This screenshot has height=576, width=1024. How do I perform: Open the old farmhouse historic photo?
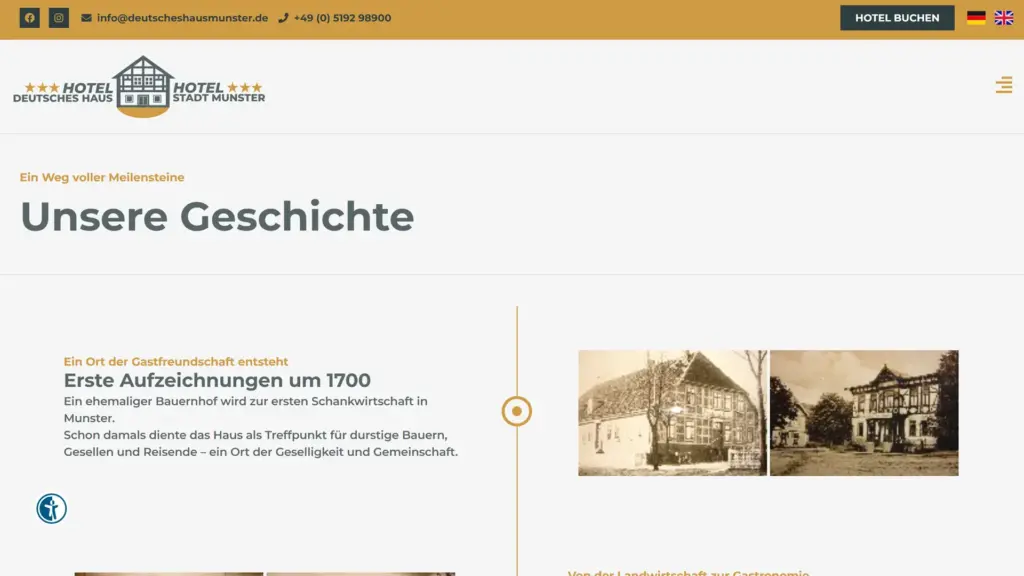(672, 413)
